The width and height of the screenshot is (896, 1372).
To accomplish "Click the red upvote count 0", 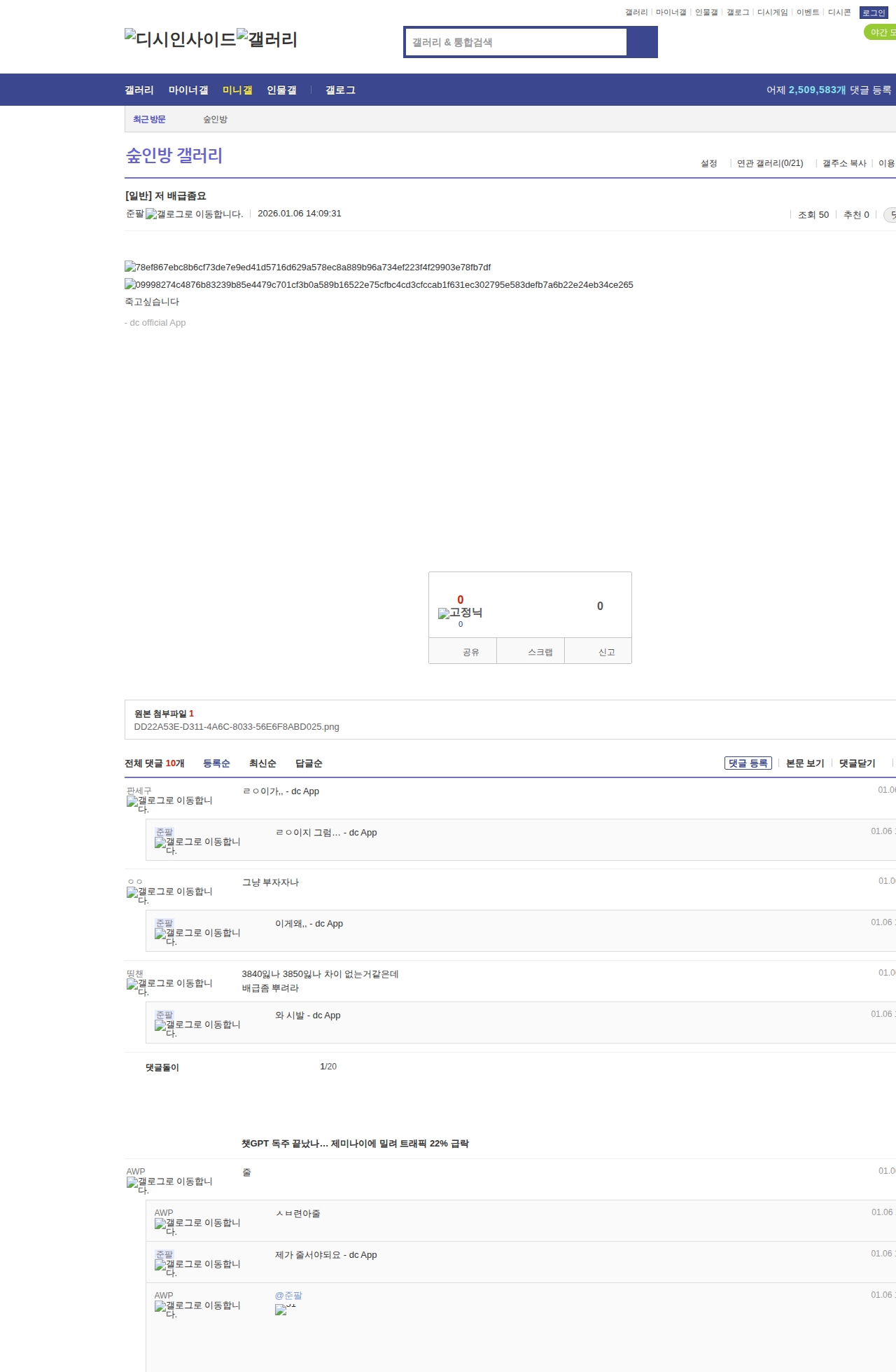I will (461, 600).
